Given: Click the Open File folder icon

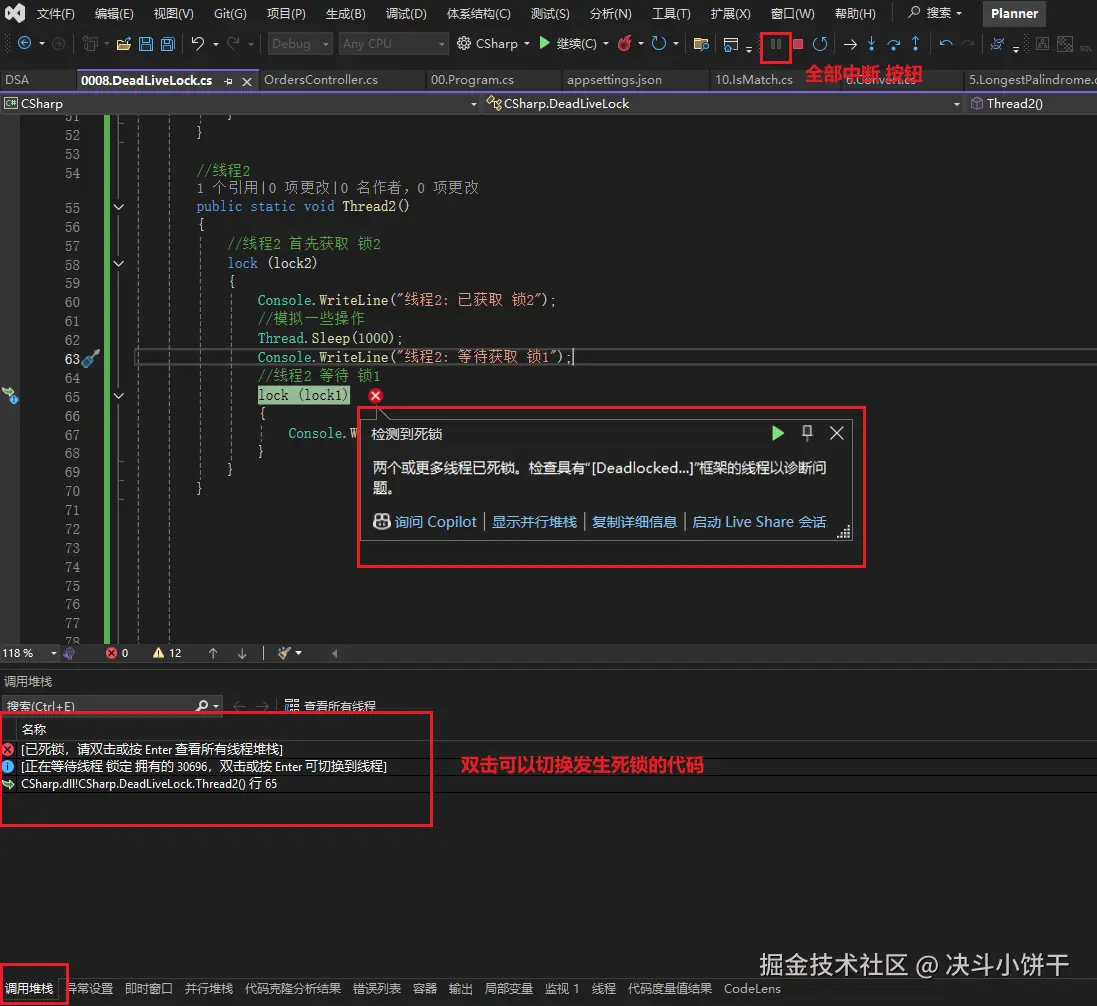Looking at the screenshot, I should point(124,44).
